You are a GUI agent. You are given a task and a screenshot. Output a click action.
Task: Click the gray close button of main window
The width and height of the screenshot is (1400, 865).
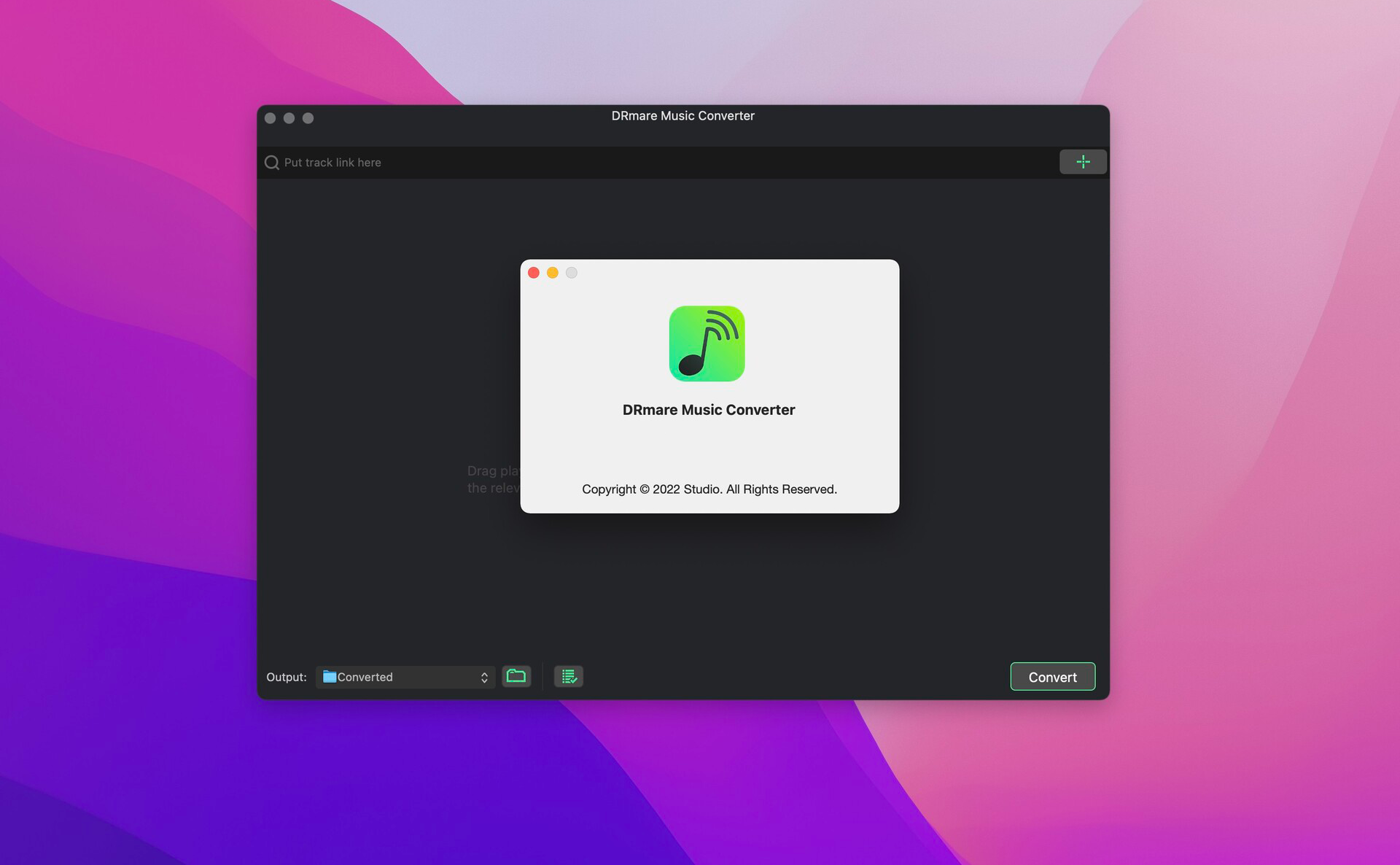(x=270, y=118)
